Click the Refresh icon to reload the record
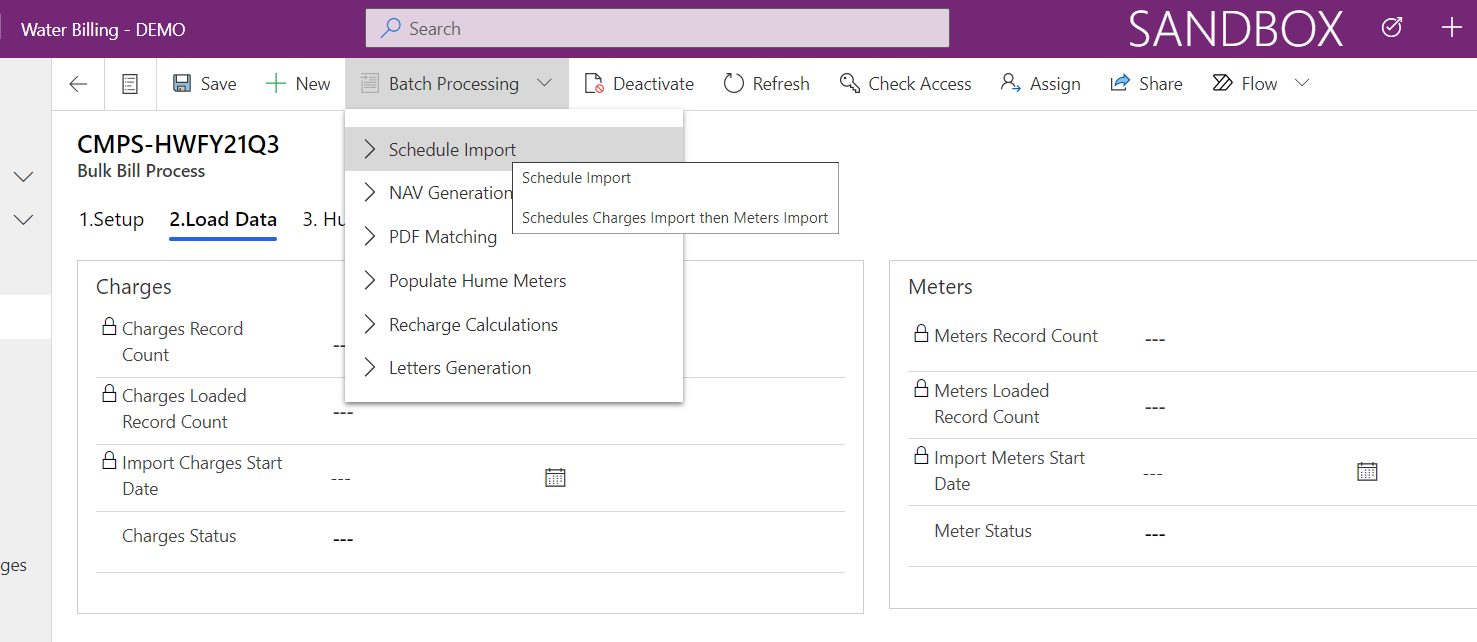Screen dimensions: 1477x642 click(733, 83)
